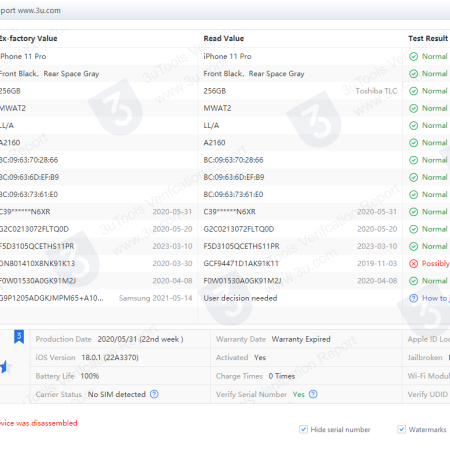This screenshot has width=450, height=450.
Task: Toggle the Watermarks checkbox
Action: click(x=402, y=429)
